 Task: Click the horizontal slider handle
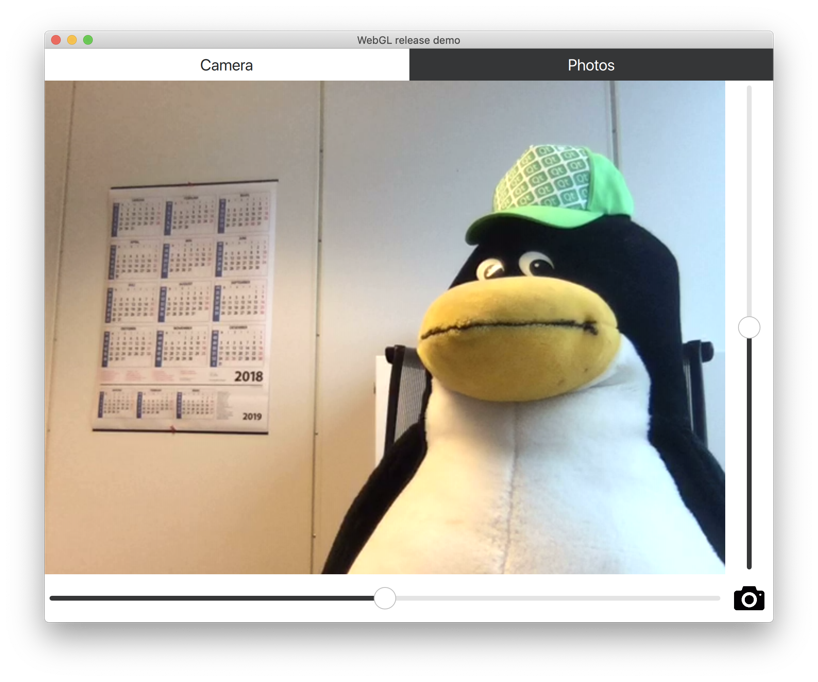[385, 598]
